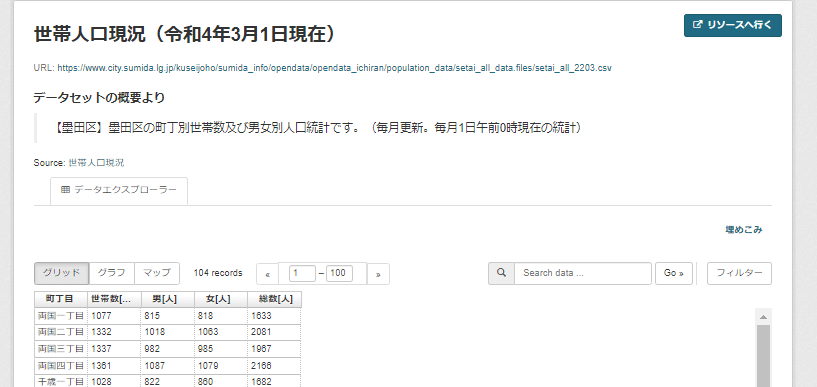
Task: Click total population cell 1633
Action: pos(275,316)
